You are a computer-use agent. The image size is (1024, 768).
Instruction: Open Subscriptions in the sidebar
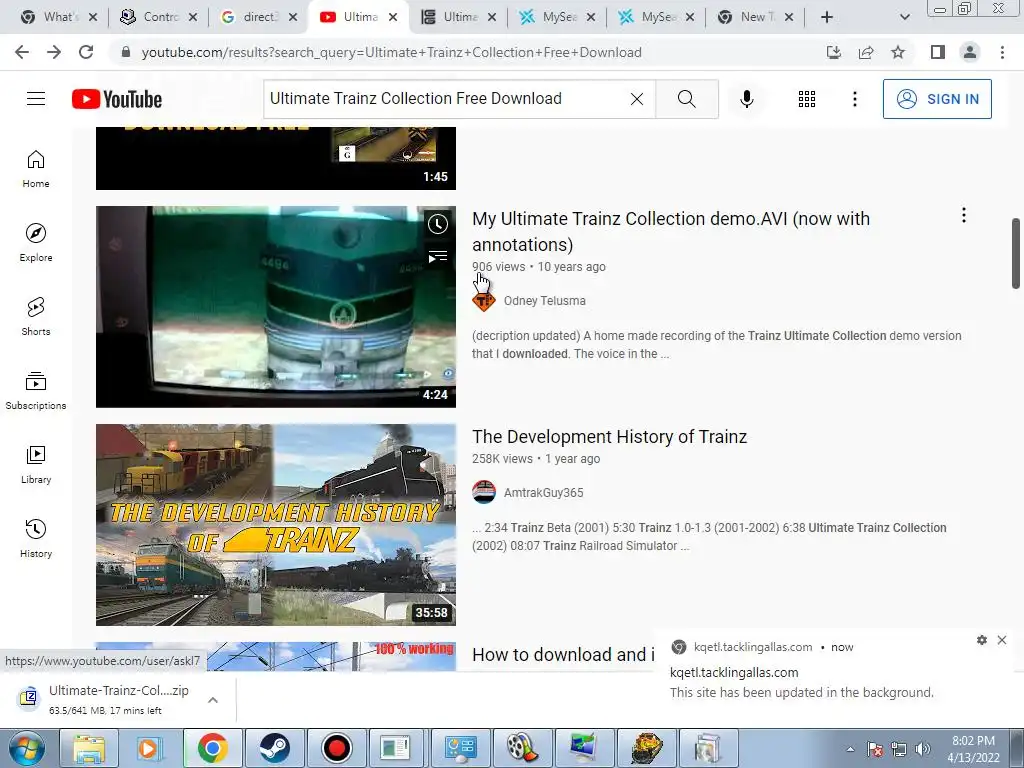click(x=36, y=391)
